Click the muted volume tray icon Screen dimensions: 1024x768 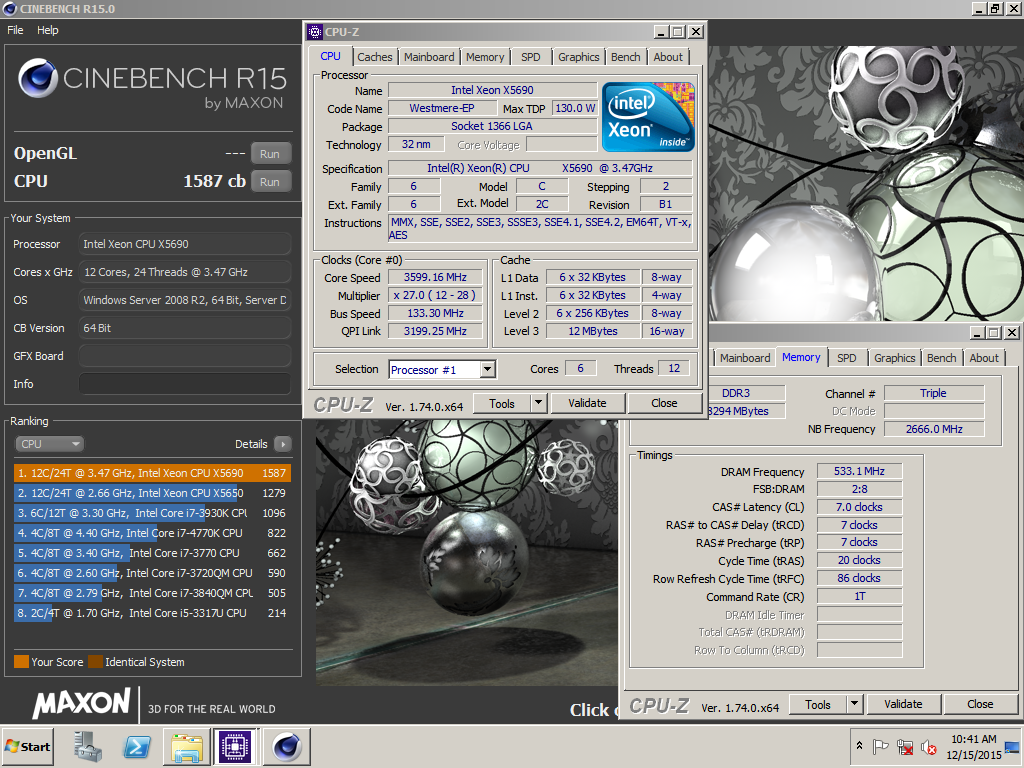(x=928, y=746)
